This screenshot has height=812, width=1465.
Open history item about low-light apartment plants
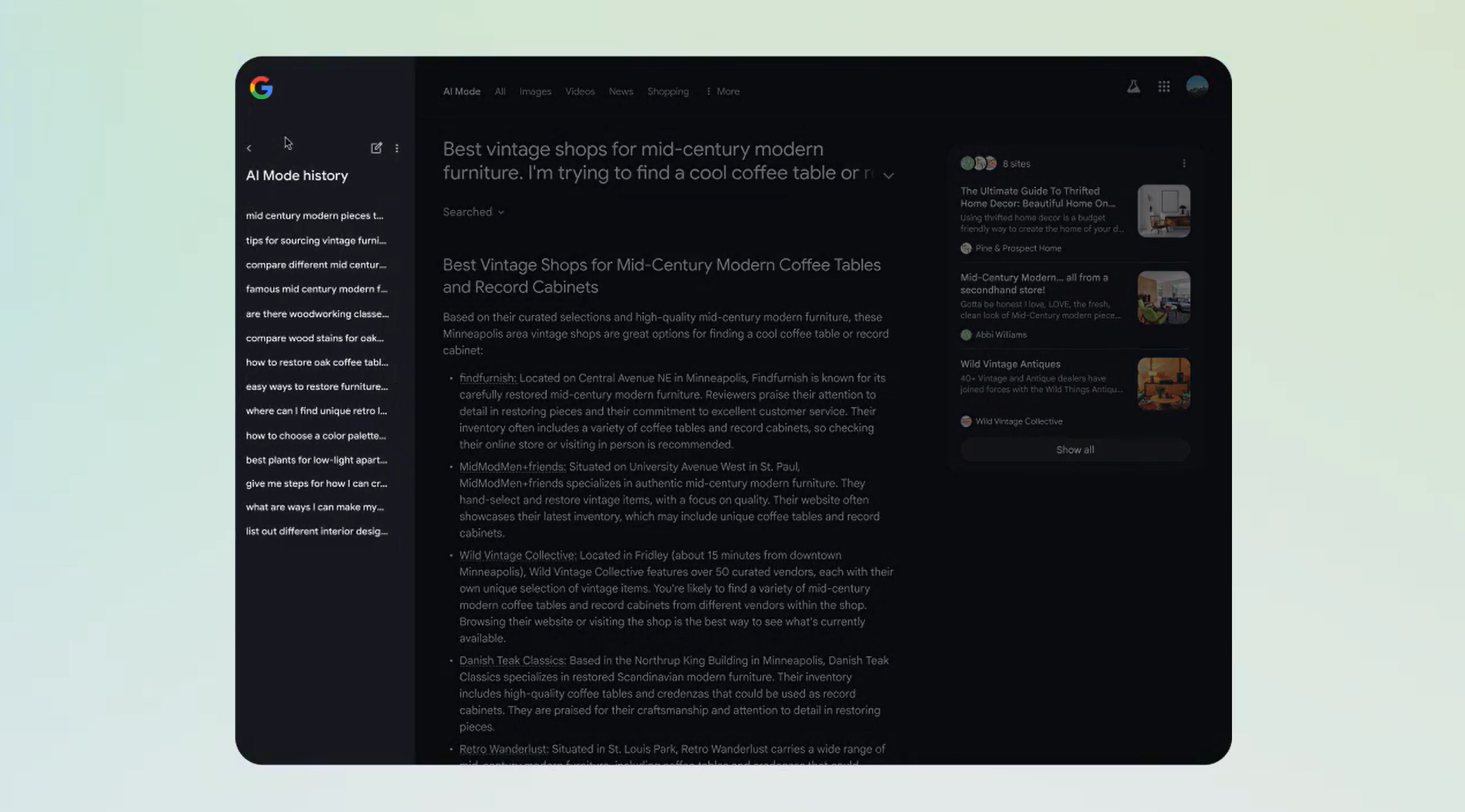click(316, 460)
